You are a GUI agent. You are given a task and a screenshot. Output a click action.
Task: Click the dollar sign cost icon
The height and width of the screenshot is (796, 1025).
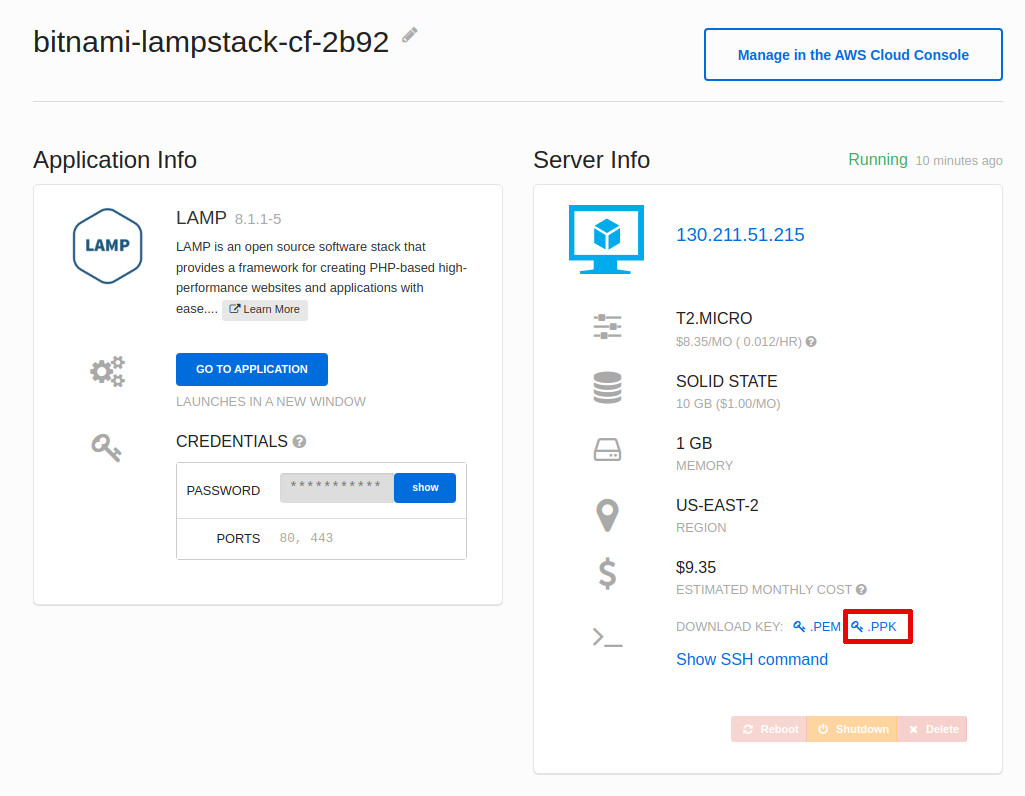click(x=607, y=574)
